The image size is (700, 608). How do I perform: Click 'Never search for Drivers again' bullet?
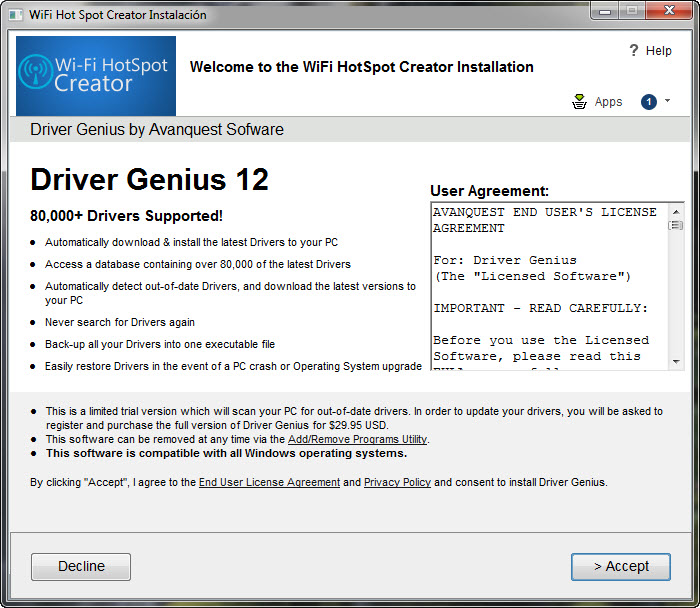(x=120, y=322)
